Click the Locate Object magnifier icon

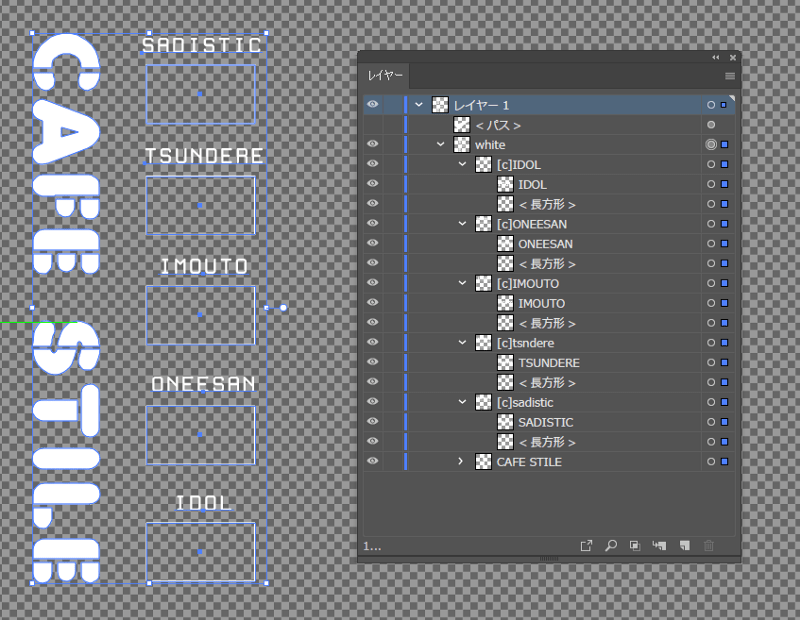tap(611, 546)
